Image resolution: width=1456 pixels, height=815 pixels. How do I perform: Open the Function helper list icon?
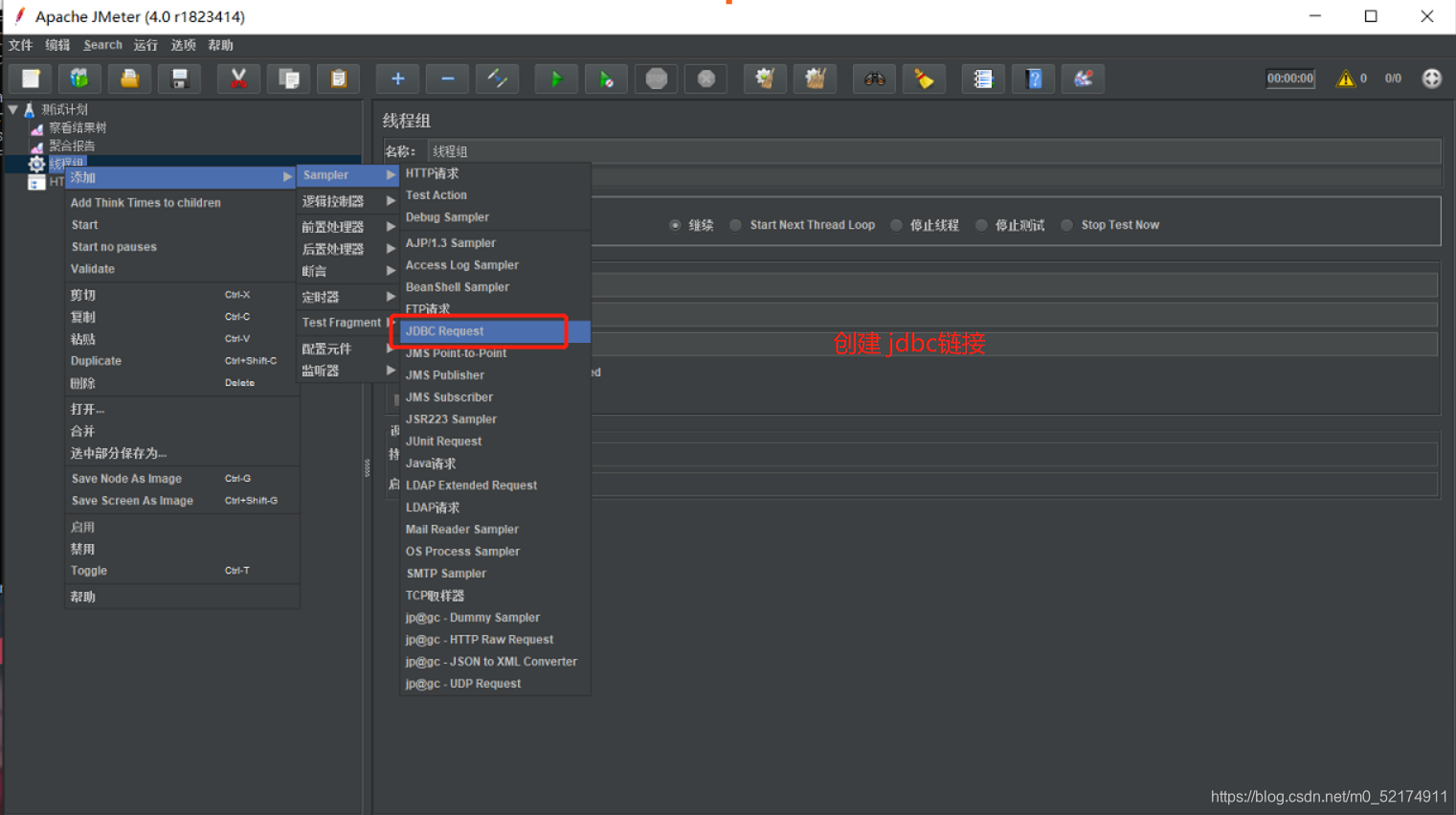983,79
